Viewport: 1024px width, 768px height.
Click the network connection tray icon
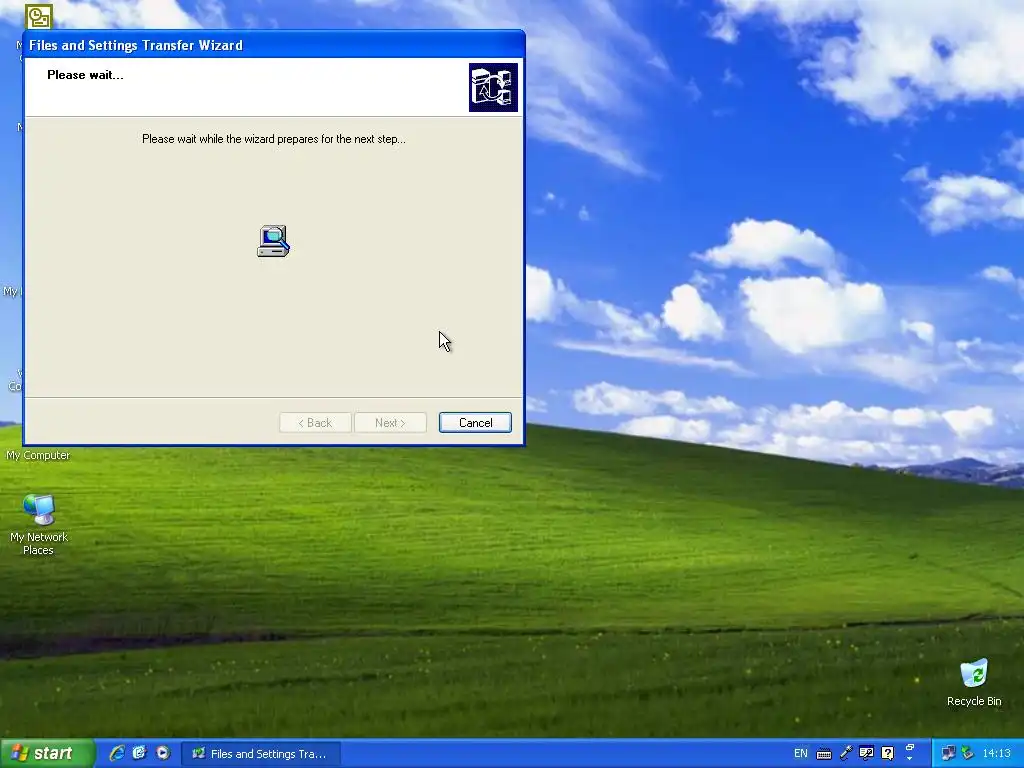pyautogui.click(x=948, y=754)
